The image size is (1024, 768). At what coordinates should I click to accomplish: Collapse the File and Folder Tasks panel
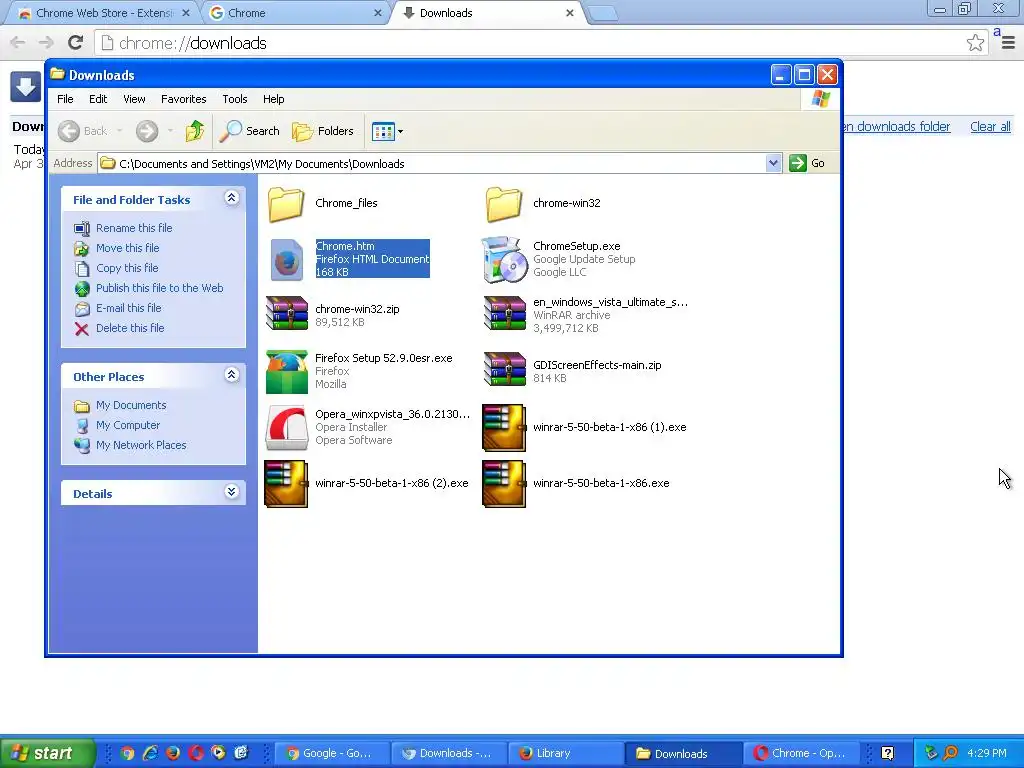[231, 198]
